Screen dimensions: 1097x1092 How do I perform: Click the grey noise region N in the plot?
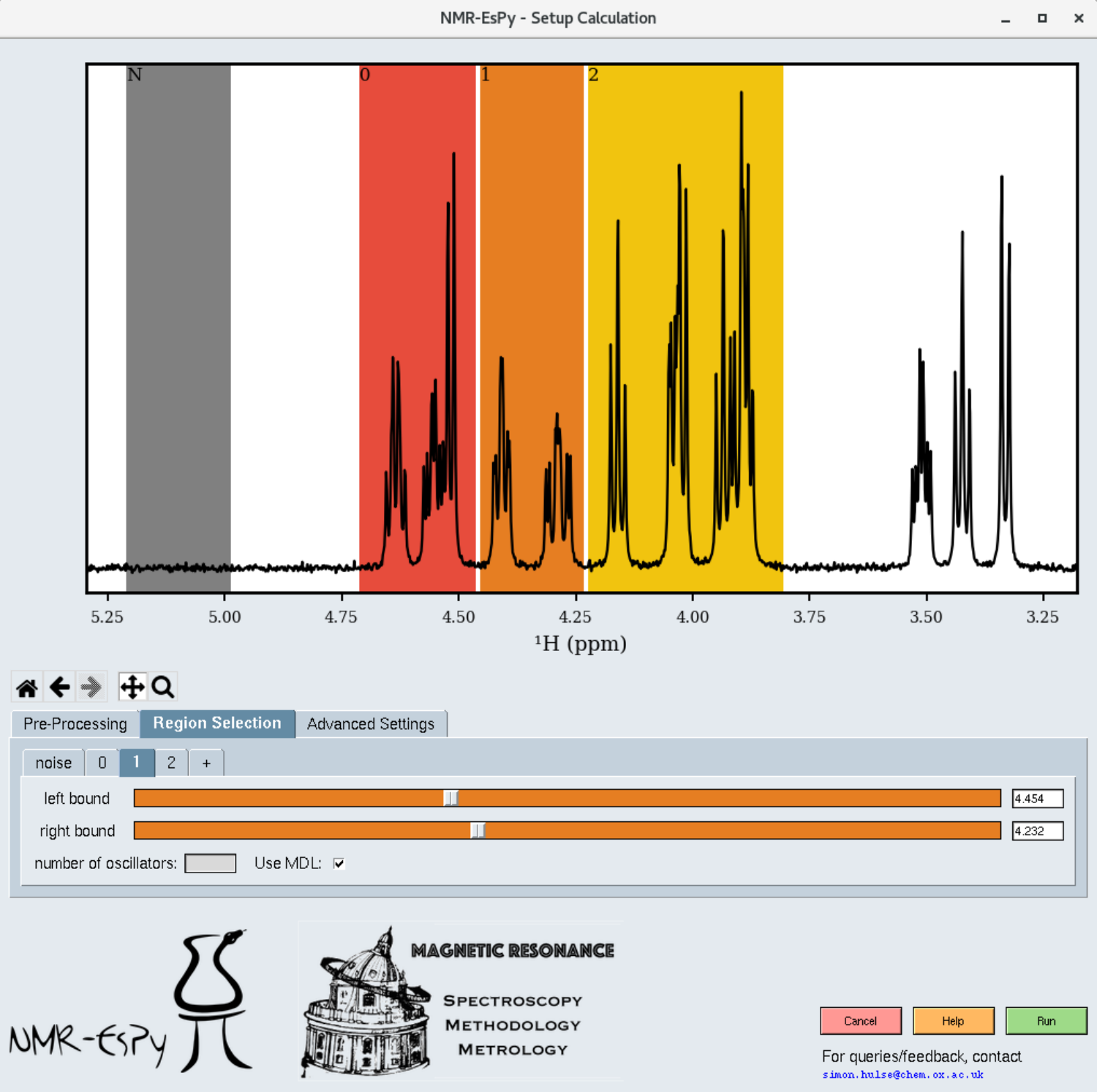click(x=178, y=328)
